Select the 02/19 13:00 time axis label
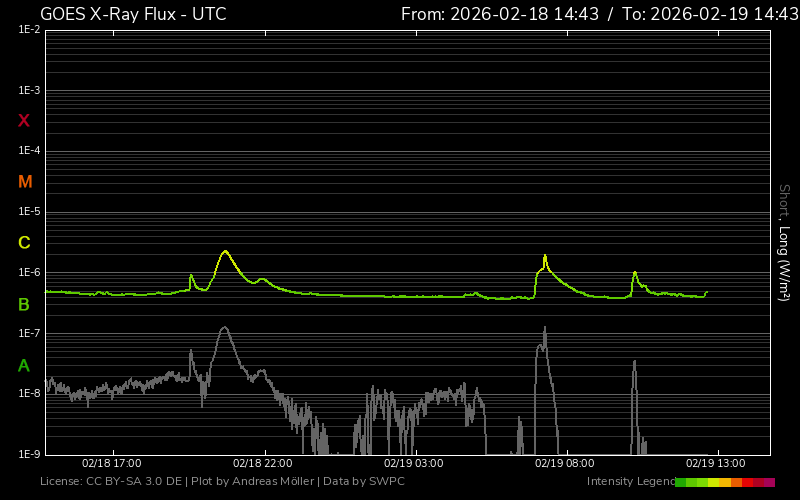The height and width of the screenshot is (500, 800). pyautogui.click(x=715, y=464)
